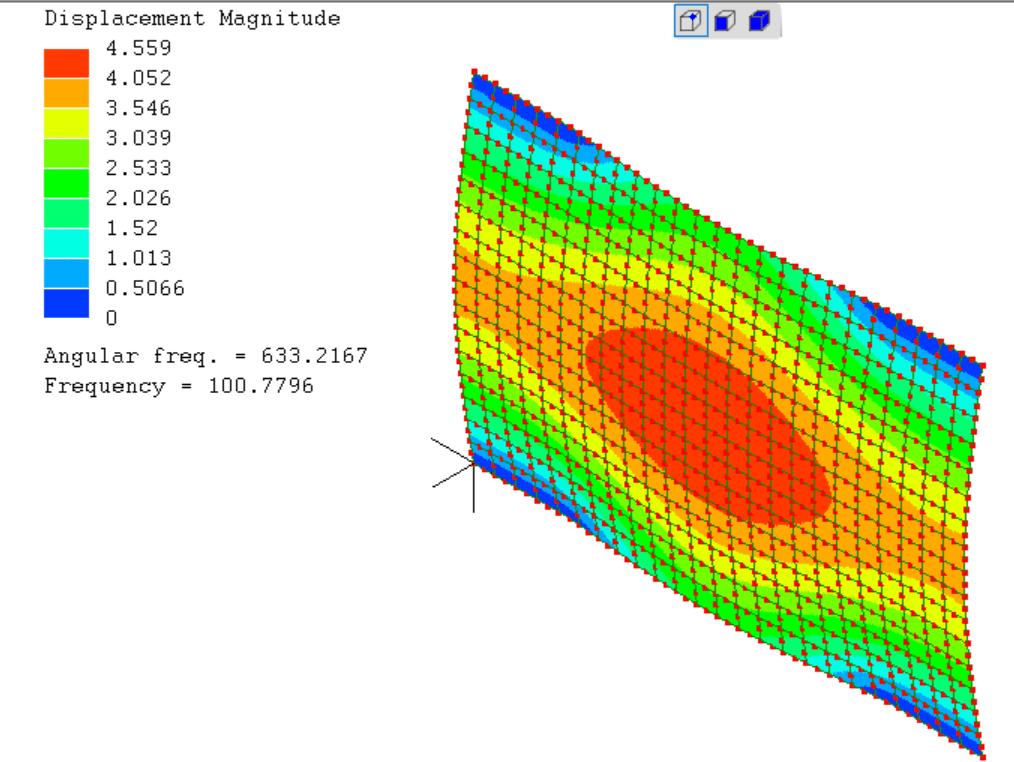Click the orange 4.052 legend swatch

coord(66,93)
